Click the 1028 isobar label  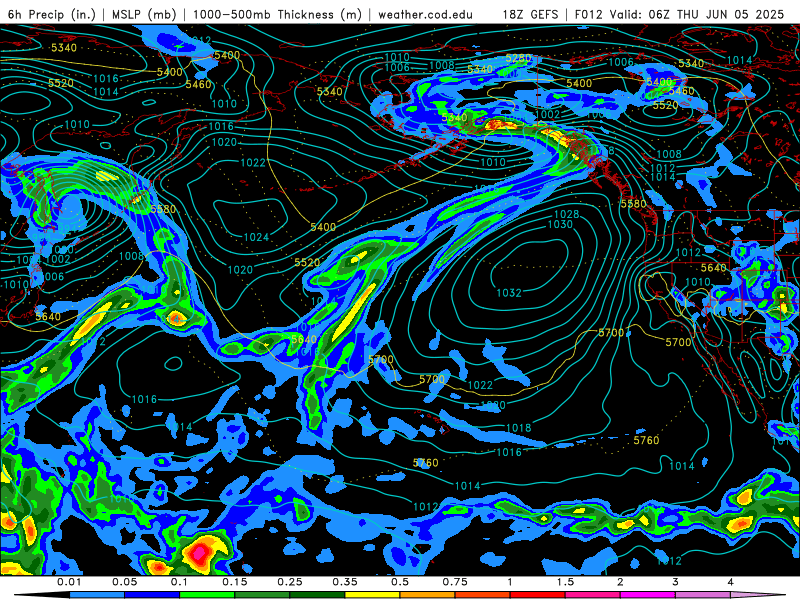(x=566, y=214)
